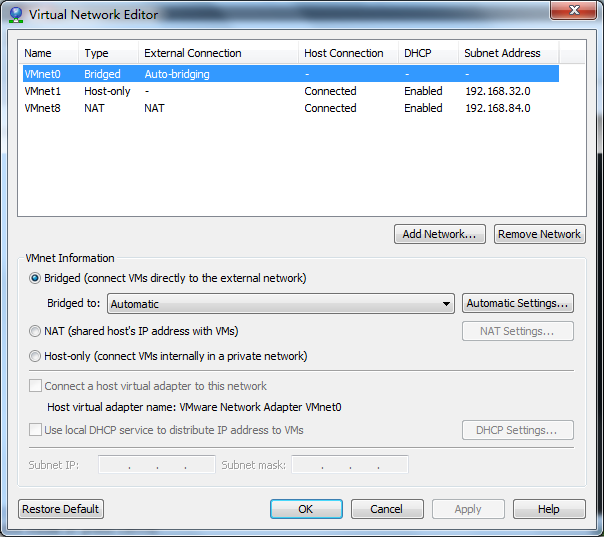Click the External Connection column header
Viewport: 604px width, 537px height.
pyautogui.click(x=218, y=53)
